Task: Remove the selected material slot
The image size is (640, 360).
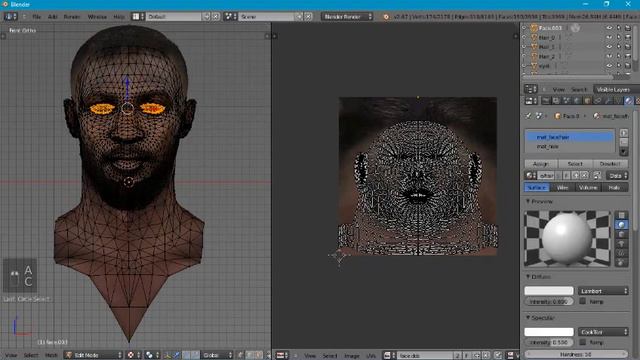Action: click(624, 142)
